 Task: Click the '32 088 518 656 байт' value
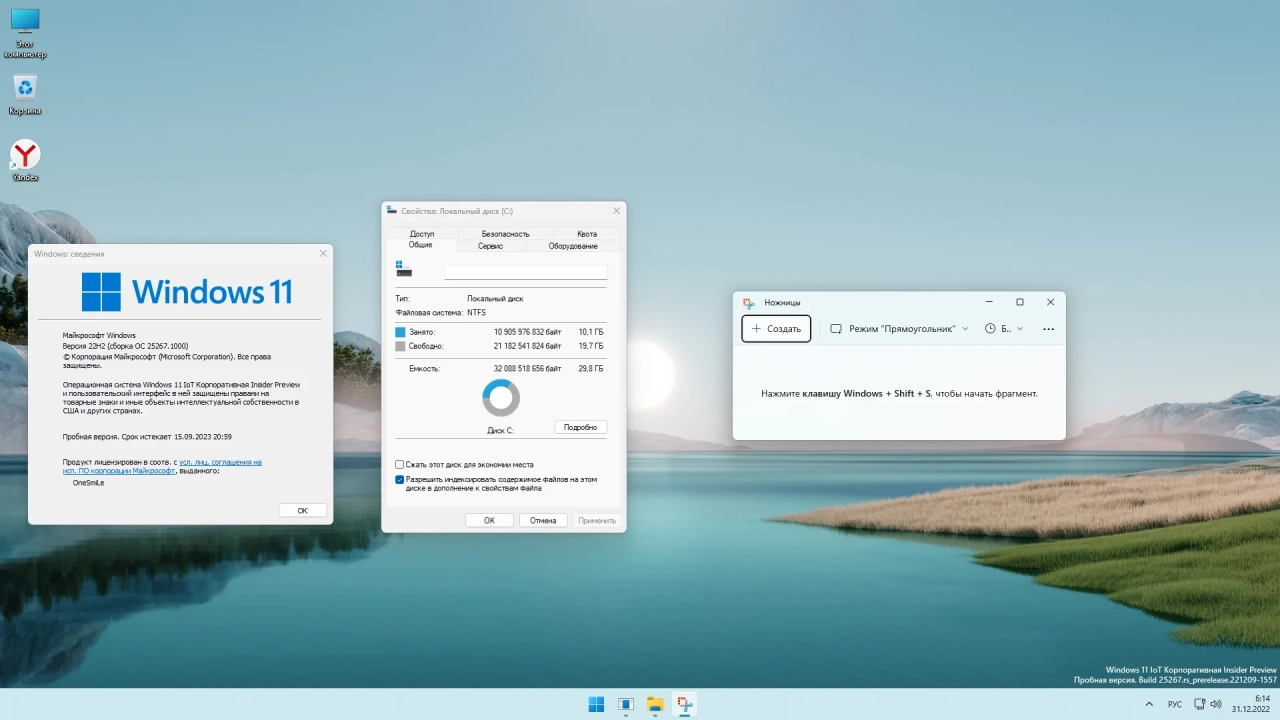coord(527,369)
